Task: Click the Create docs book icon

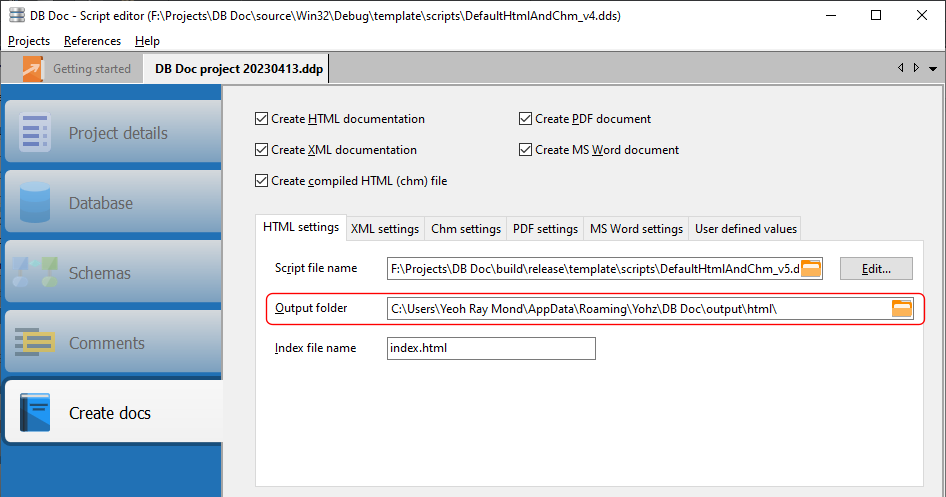Action: (x=35, y=413)
